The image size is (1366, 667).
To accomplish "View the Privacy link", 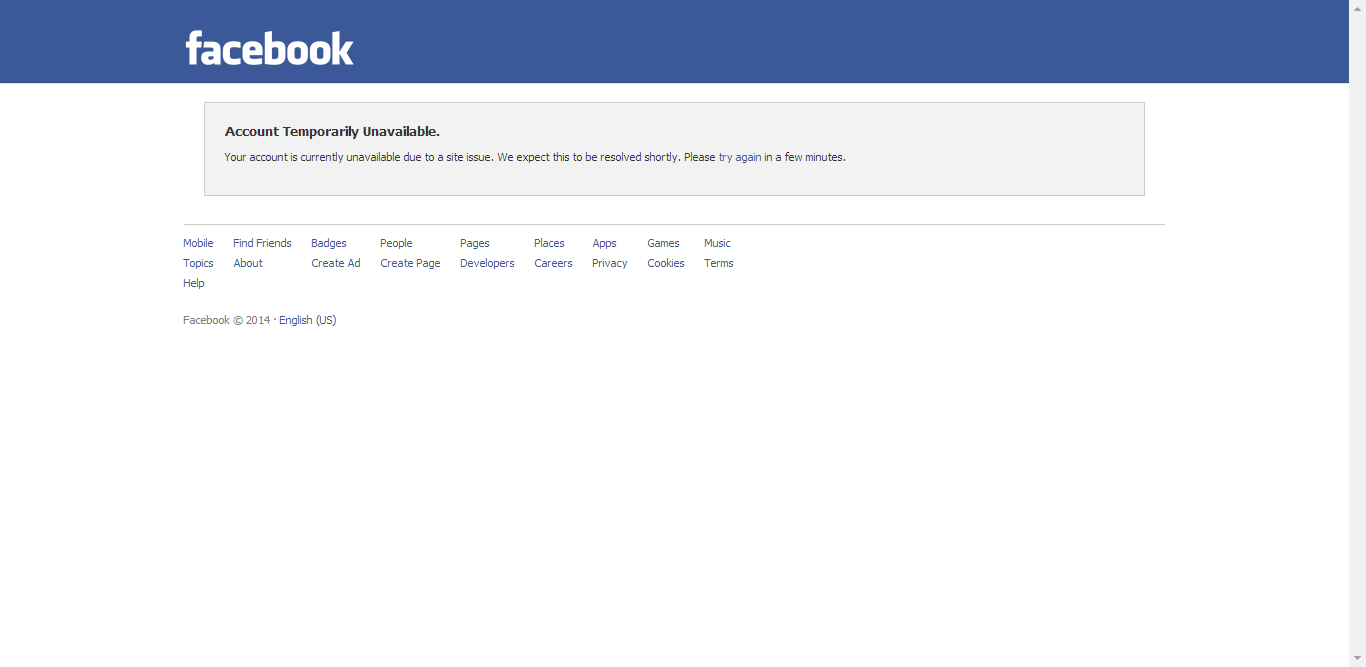I will [610, 263].
